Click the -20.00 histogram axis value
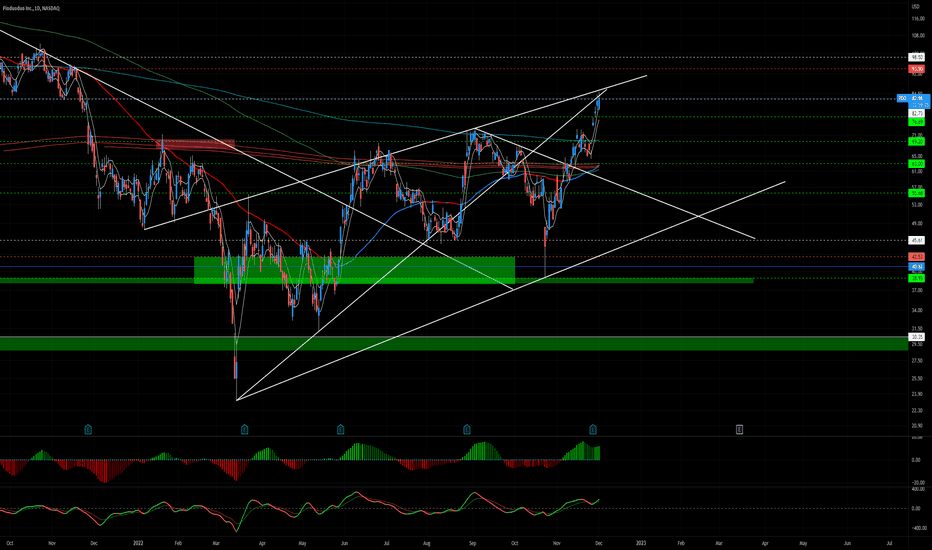The width and height of the screenshot is (932, 550). [918, 482]
